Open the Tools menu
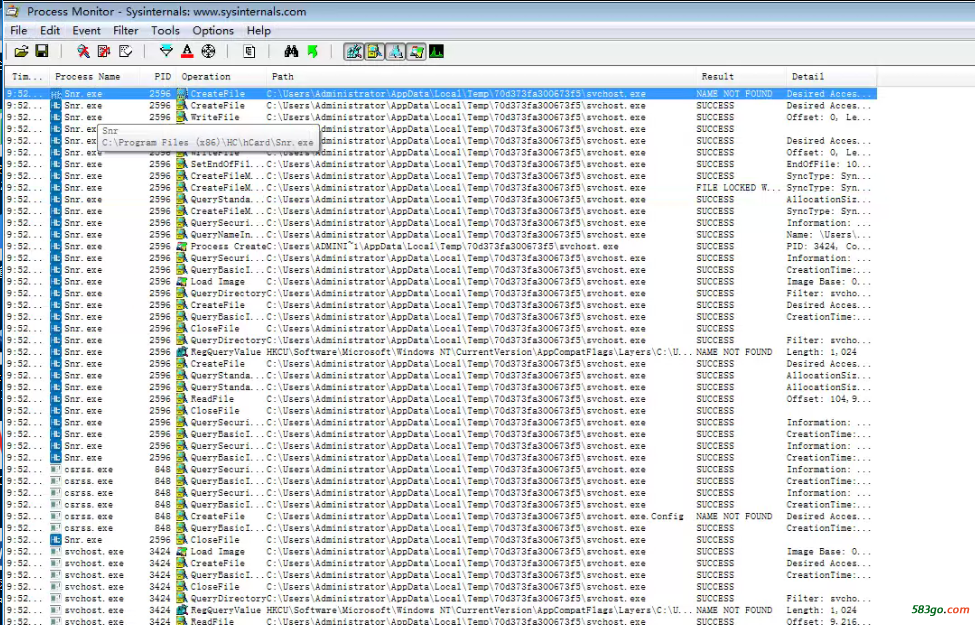The image size is (975, 625). [165, 30]
